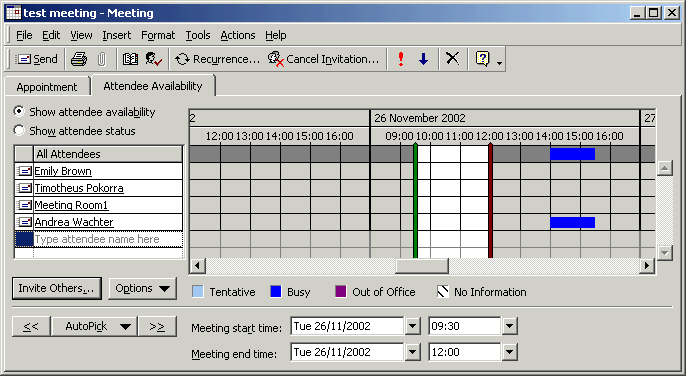
Task: Print the meeting with the printer icon
Action: tap(79, 59)
